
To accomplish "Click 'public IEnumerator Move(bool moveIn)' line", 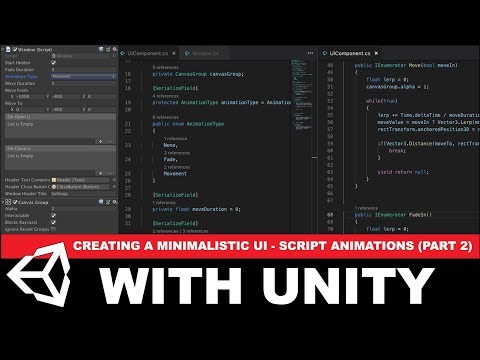I will click(406, 65).
